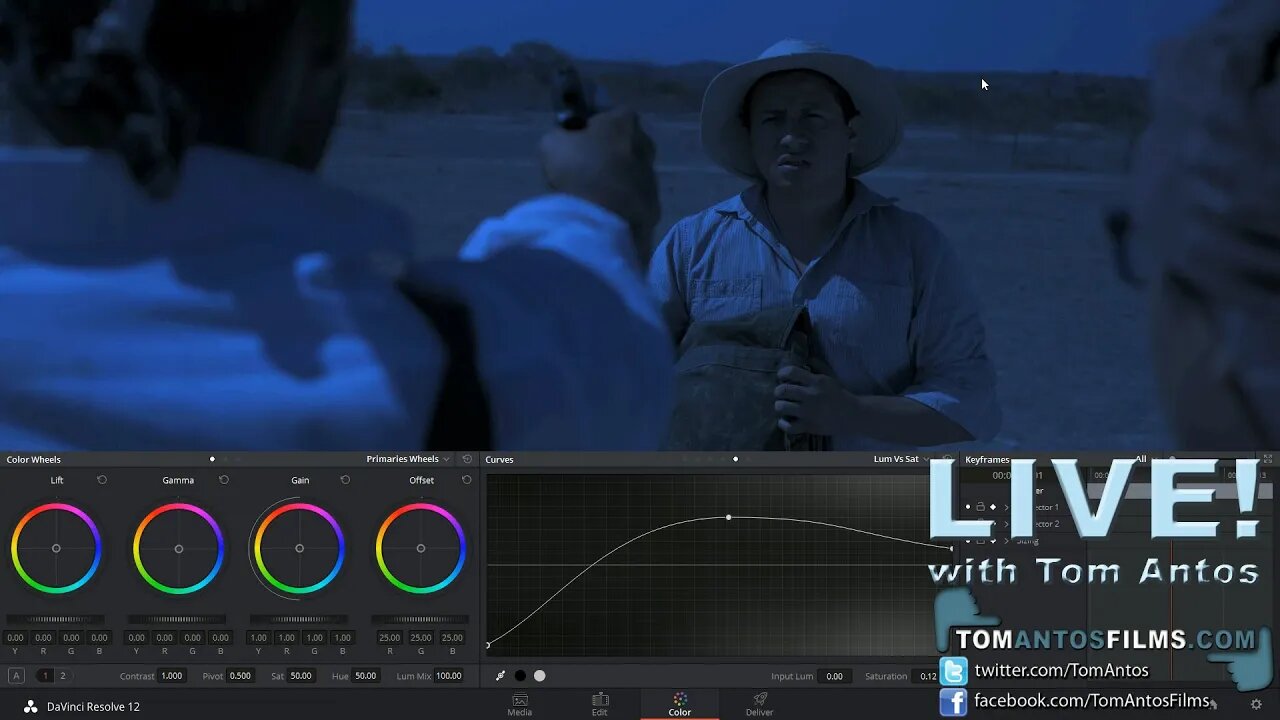Viewport: 1280px width, 720px height.
Task: Click the Gamma R value field
Action: (164, 637)
